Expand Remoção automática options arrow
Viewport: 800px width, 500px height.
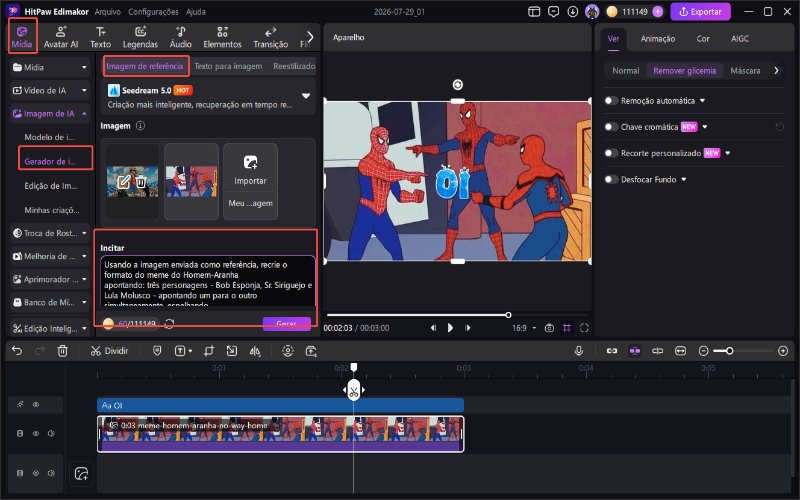[x=703, y=101]
